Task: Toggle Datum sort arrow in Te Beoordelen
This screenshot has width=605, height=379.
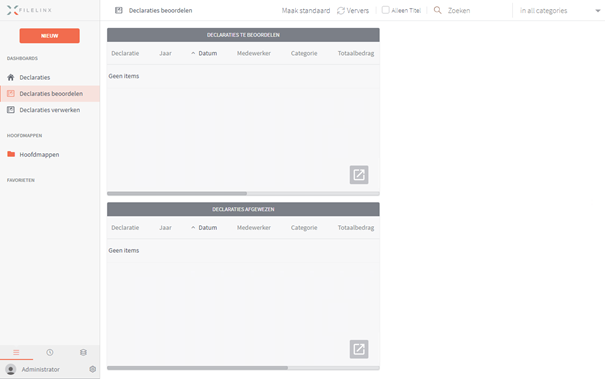Action: pos(193,53)
